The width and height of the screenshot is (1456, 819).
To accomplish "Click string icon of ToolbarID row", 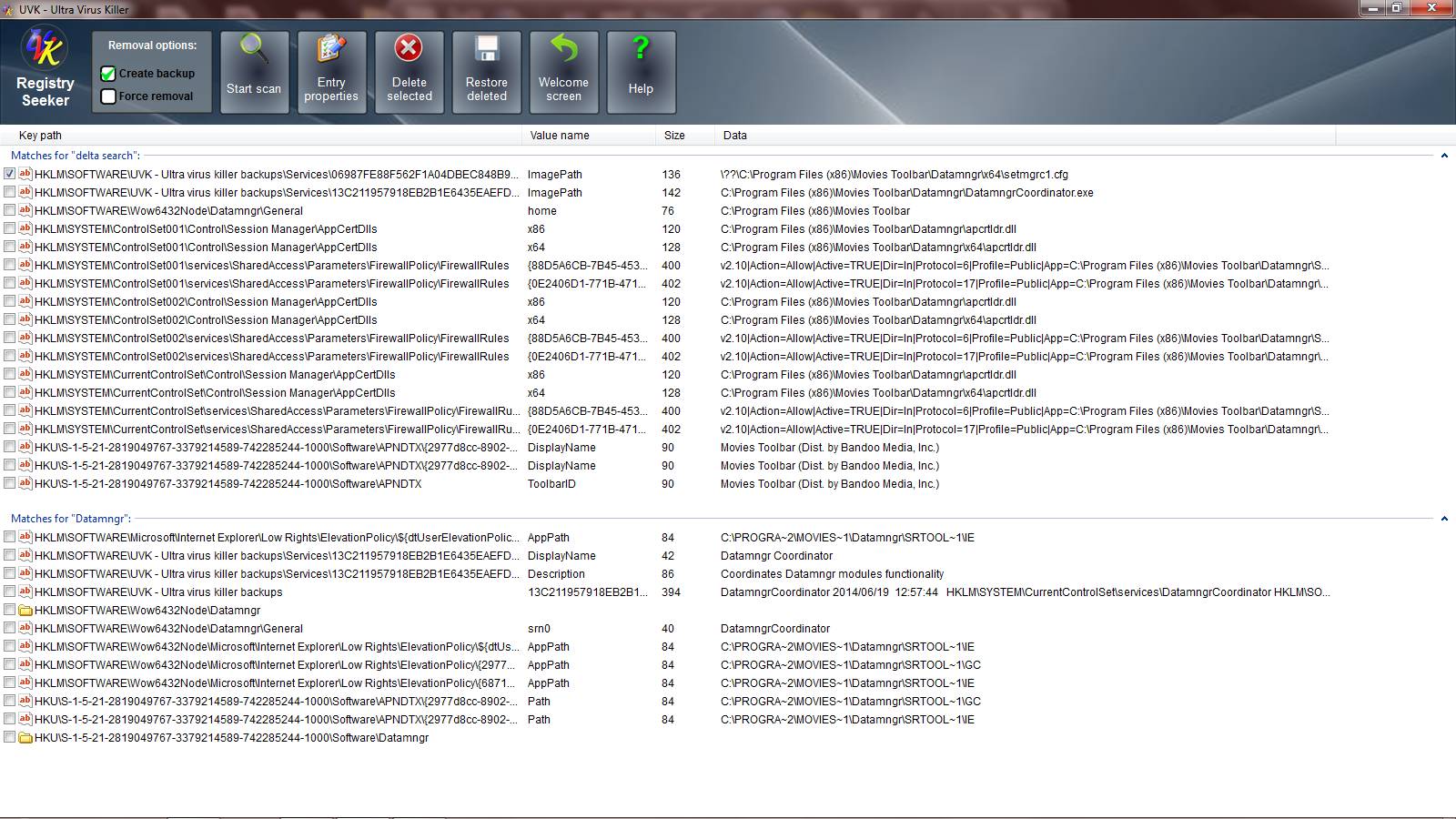I will click(x=25, y=483).
